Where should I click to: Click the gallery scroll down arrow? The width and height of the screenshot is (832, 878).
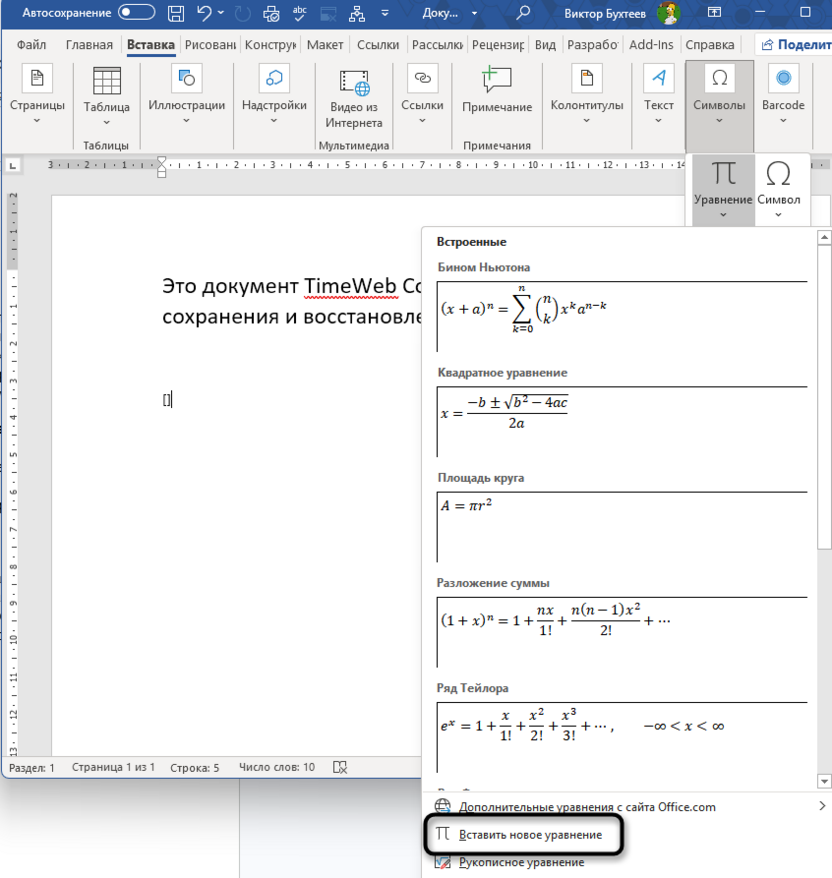click(824, 781)
